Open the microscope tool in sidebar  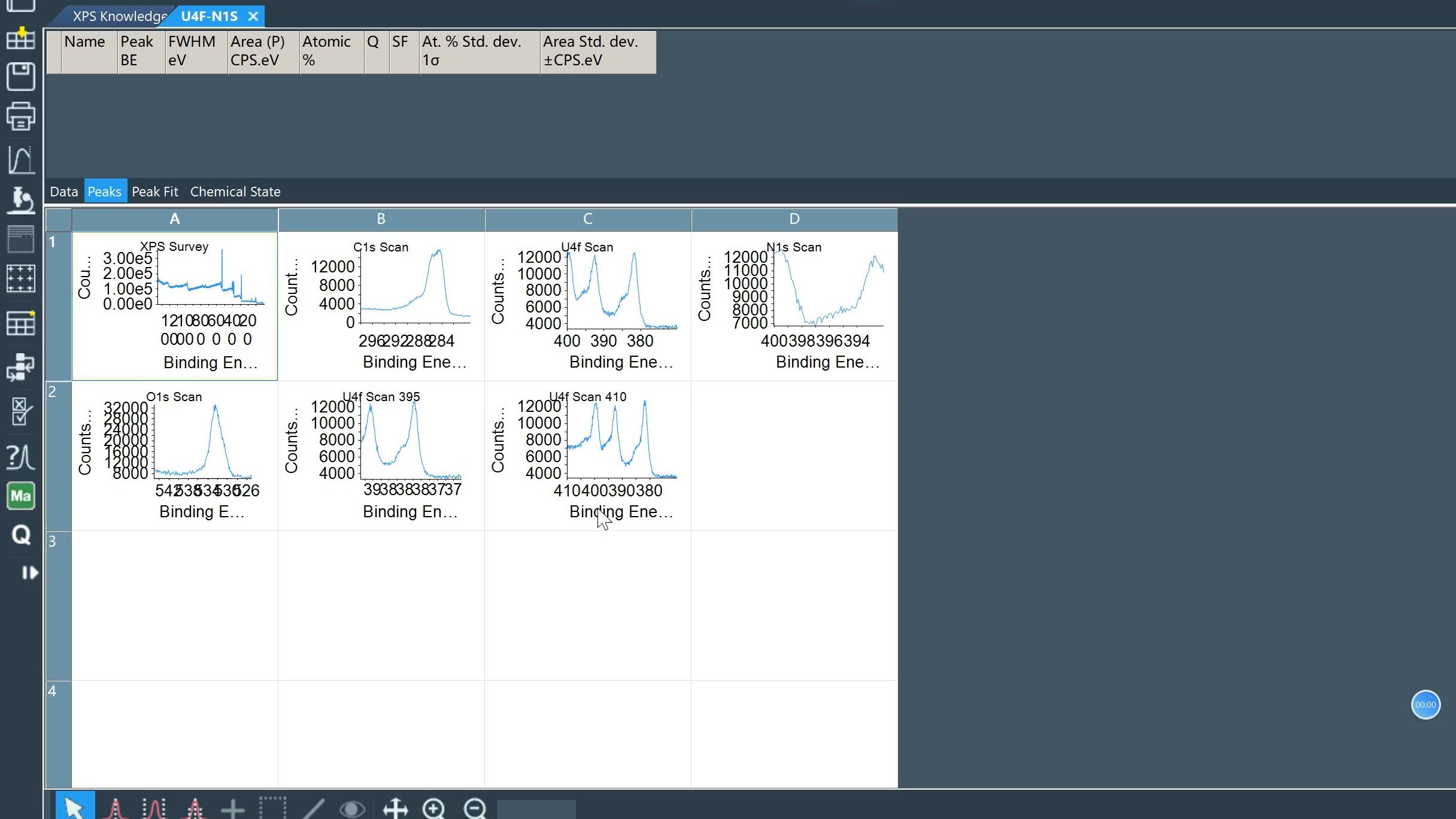coord(20,200)
